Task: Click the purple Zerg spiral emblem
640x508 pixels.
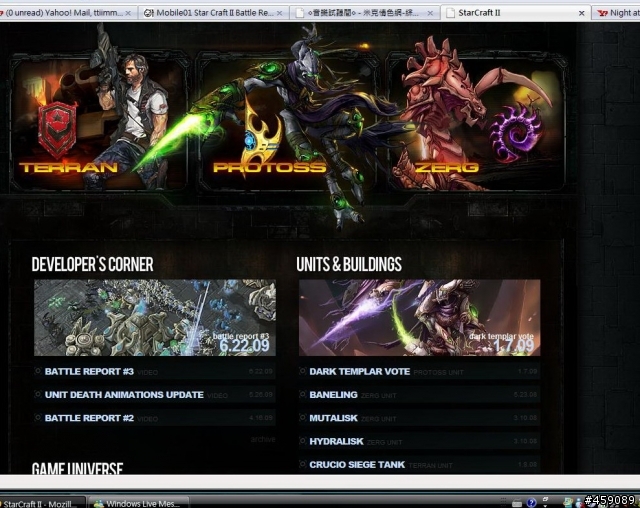Action: pyautogui.click(x=516, y=133)
